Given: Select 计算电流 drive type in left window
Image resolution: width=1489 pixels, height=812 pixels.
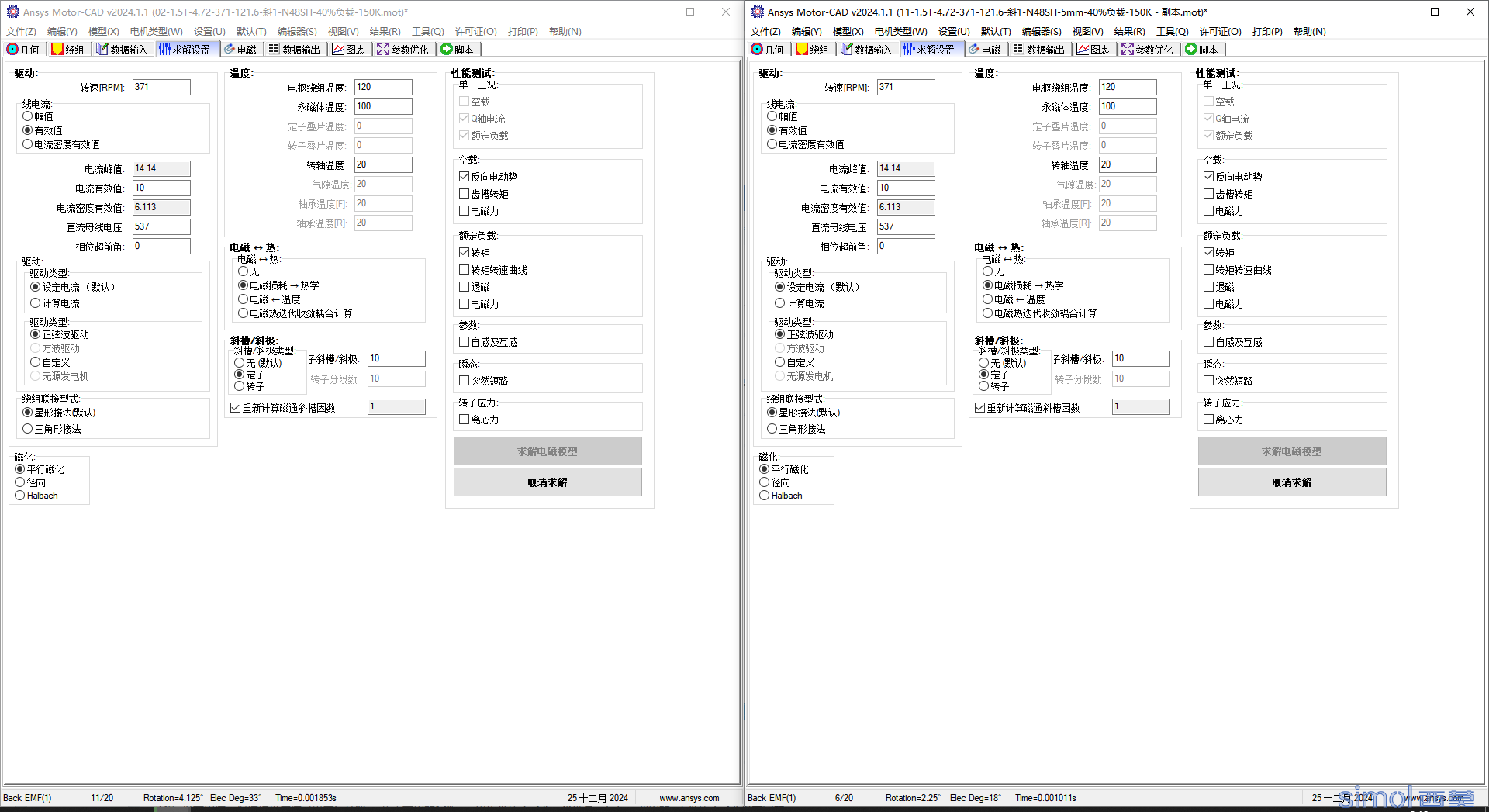Looking at the screenshot, I should [36, 303].
